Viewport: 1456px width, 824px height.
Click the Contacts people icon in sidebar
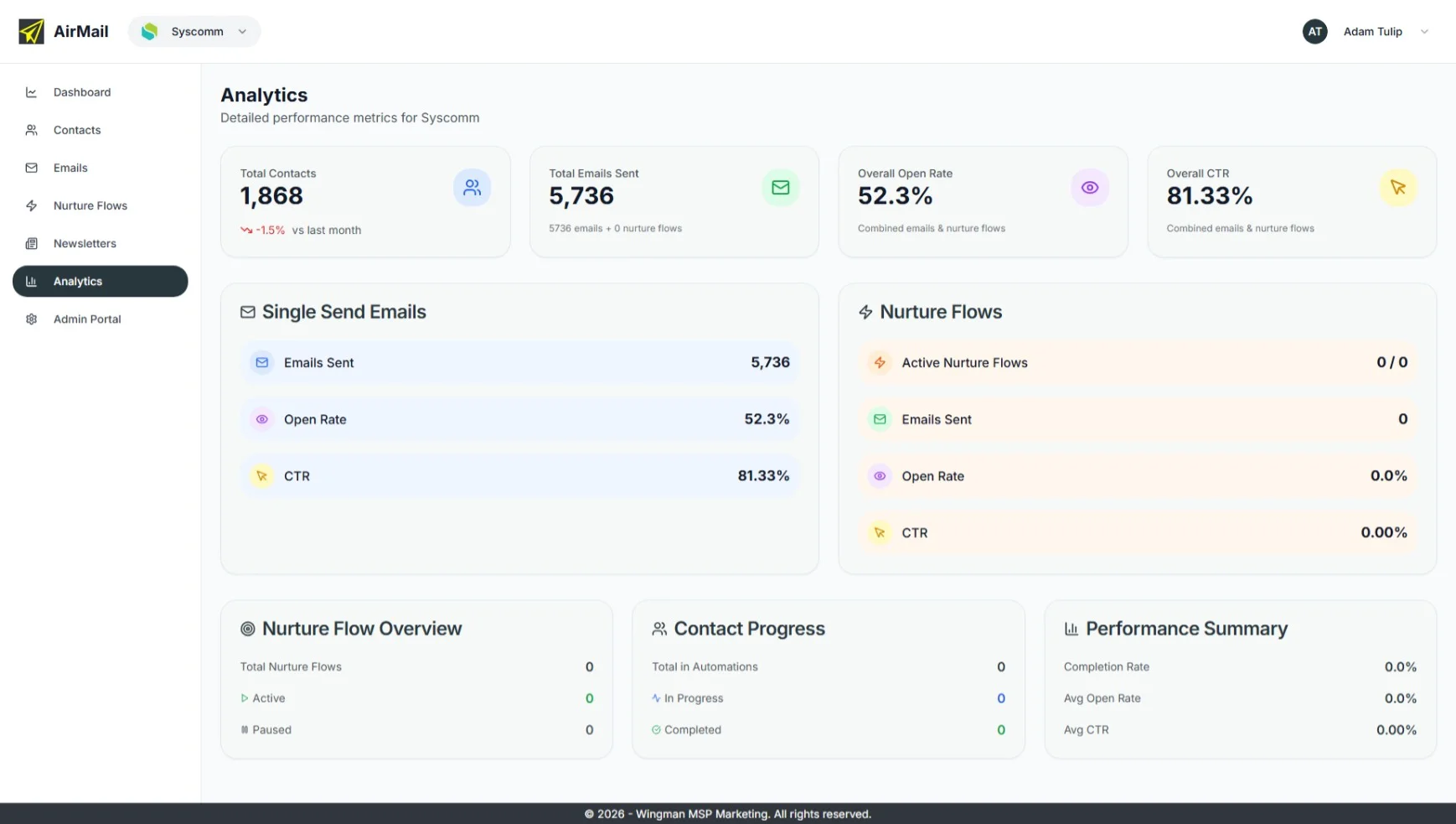point(31,130)
